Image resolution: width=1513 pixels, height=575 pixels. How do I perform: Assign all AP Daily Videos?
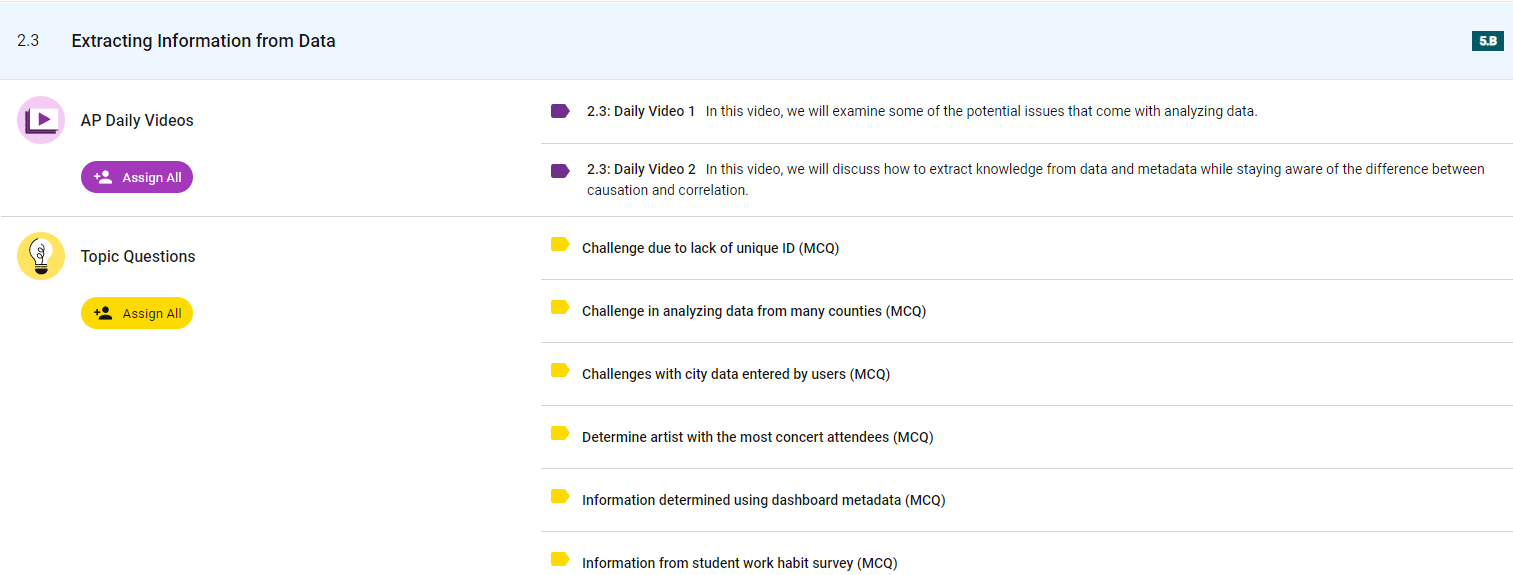pos(137,177)
